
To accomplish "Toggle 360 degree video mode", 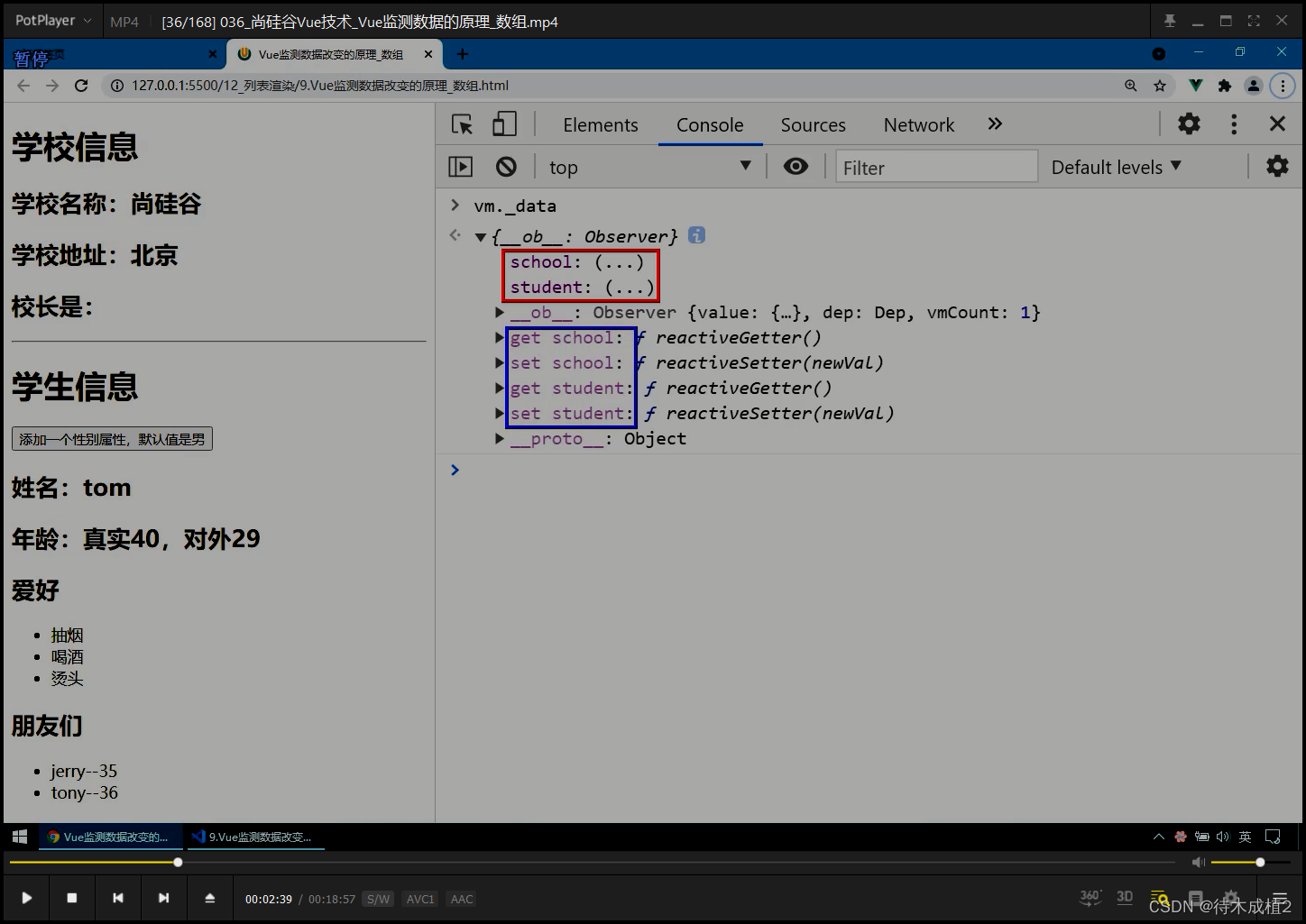I will [x=1090, y=897].
